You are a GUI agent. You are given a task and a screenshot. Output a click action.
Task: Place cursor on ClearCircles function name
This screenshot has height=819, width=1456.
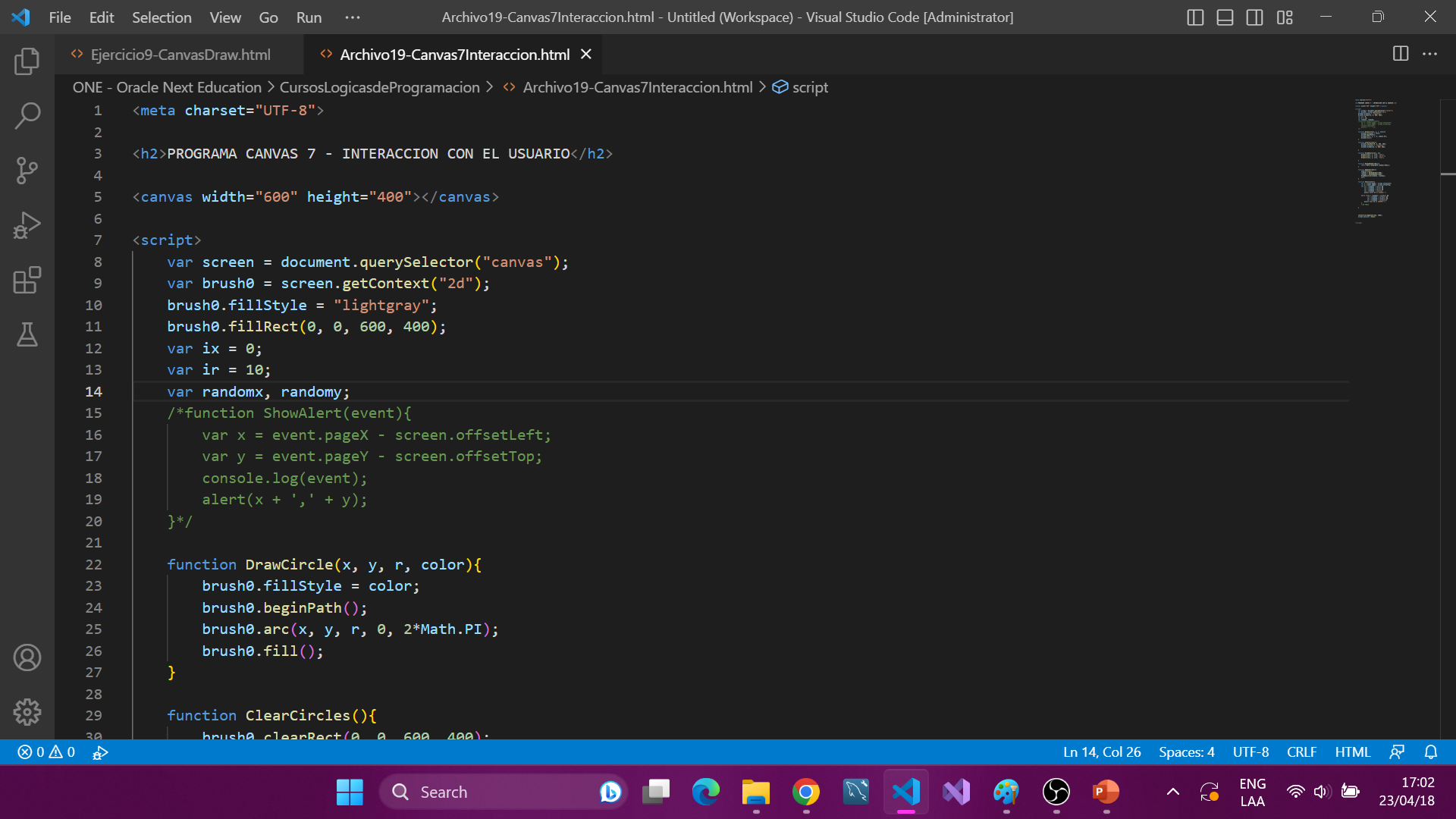(297, 715)
